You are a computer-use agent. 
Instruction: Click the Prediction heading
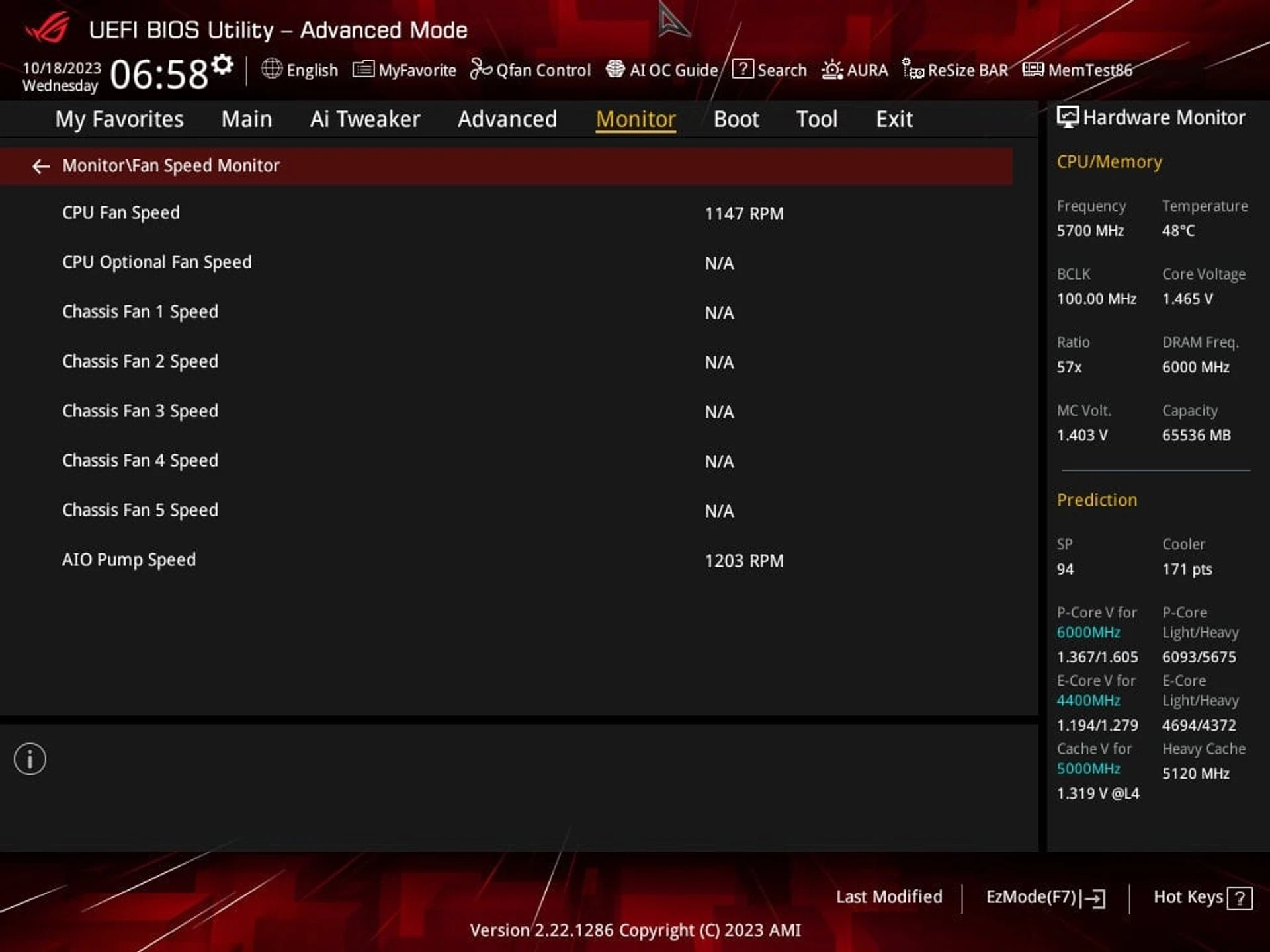tap(1097, 500)
